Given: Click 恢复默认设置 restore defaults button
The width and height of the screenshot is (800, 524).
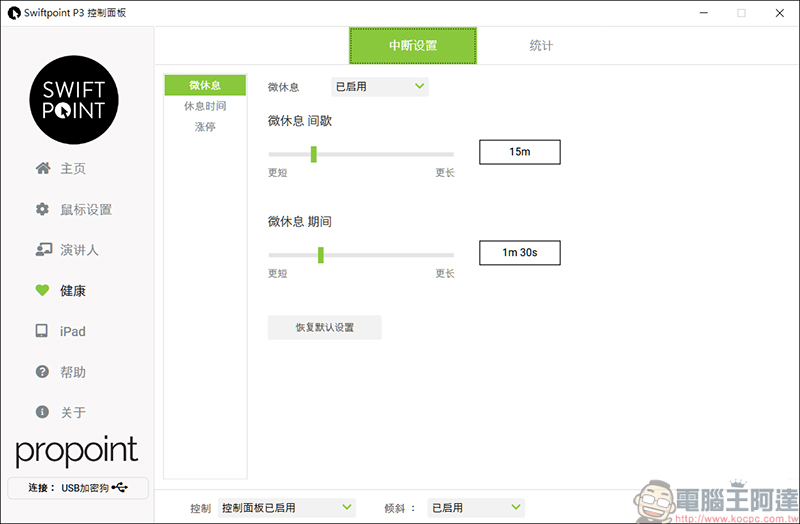Looking at the screenshot, I should coord(324,327).
